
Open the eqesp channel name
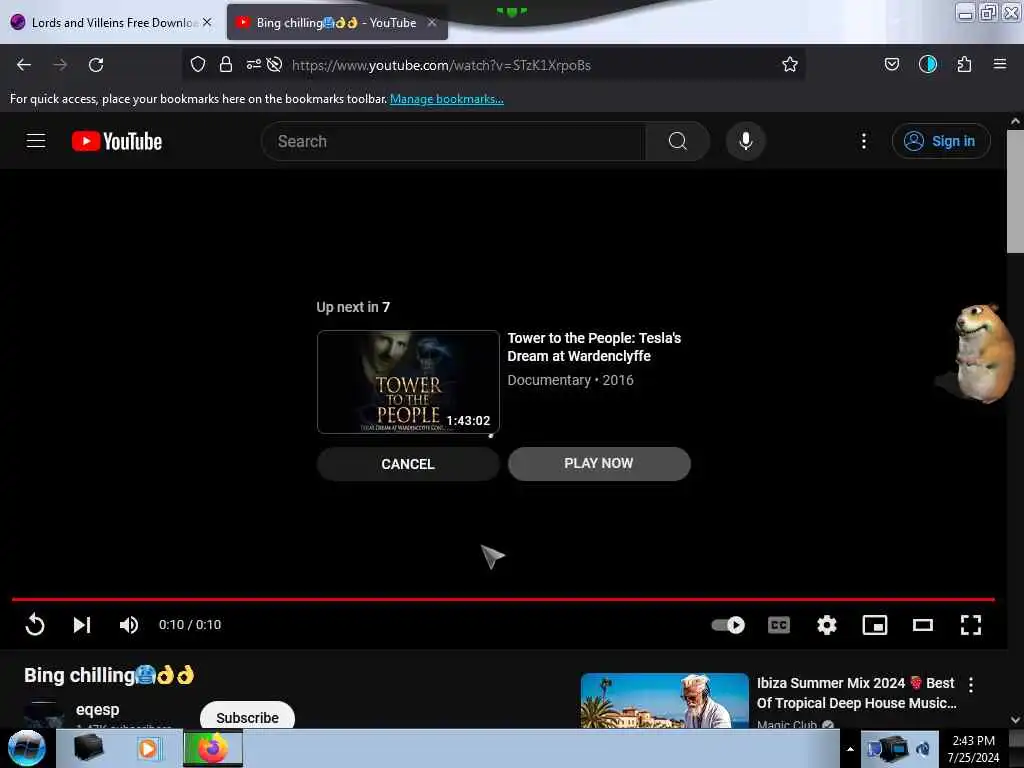pyautogui.click(x=97, y=709)
